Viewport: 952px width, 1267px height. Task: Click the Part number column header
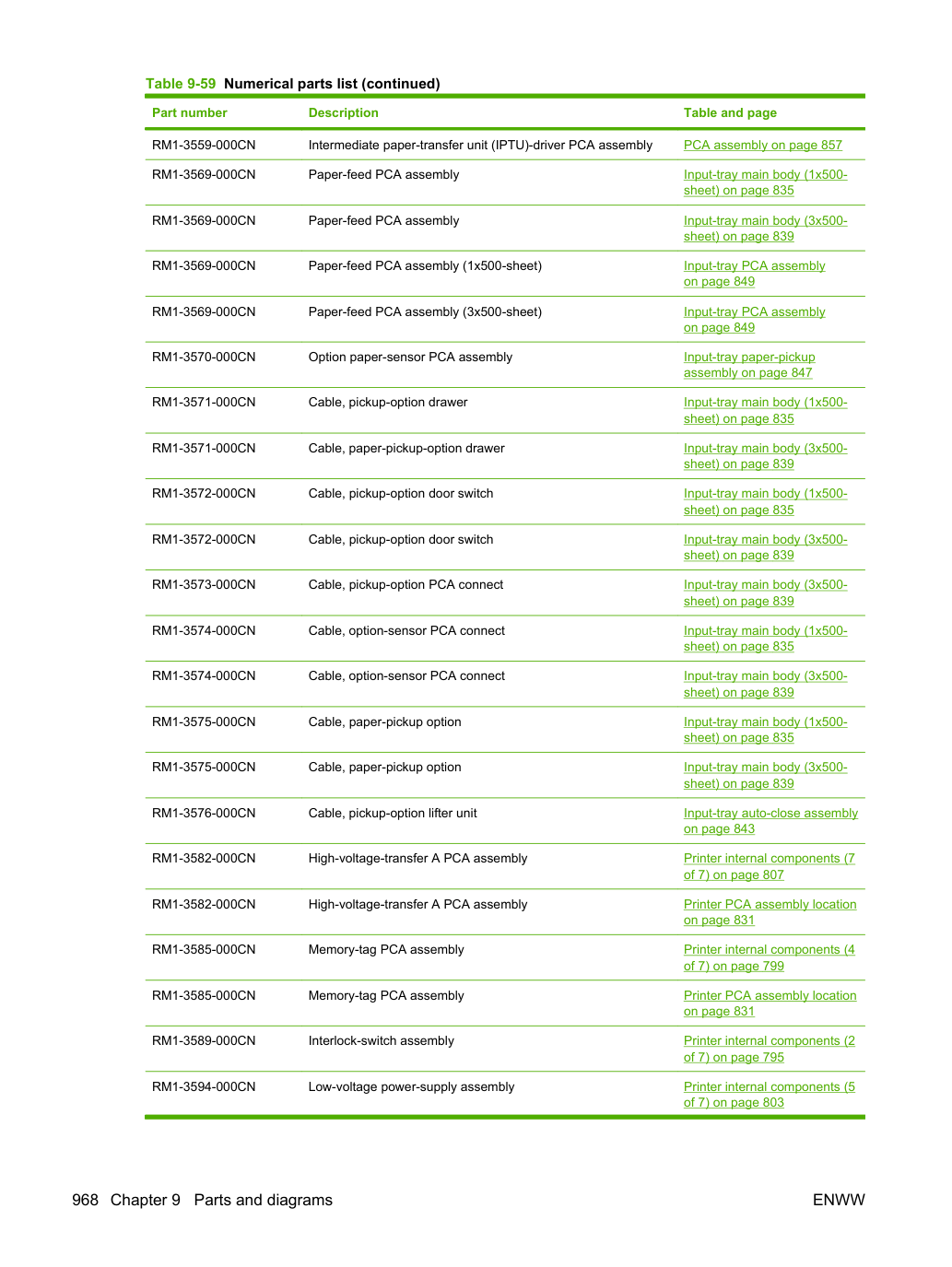189,112
